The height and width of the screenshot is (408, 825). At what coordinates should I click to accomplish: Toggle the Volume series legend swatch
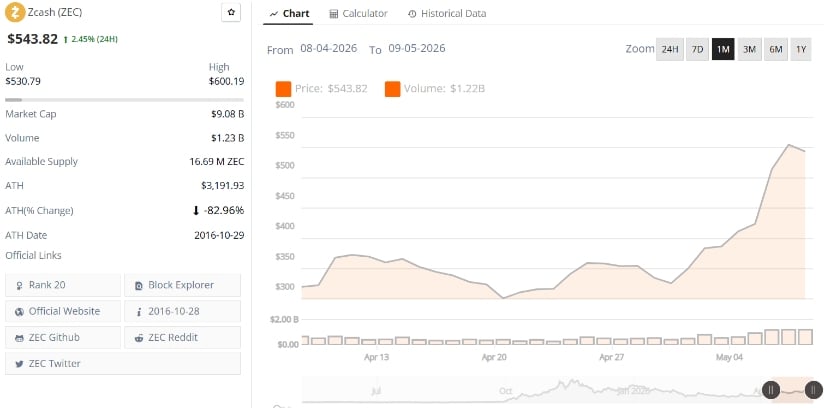click(x=393, y=89)
